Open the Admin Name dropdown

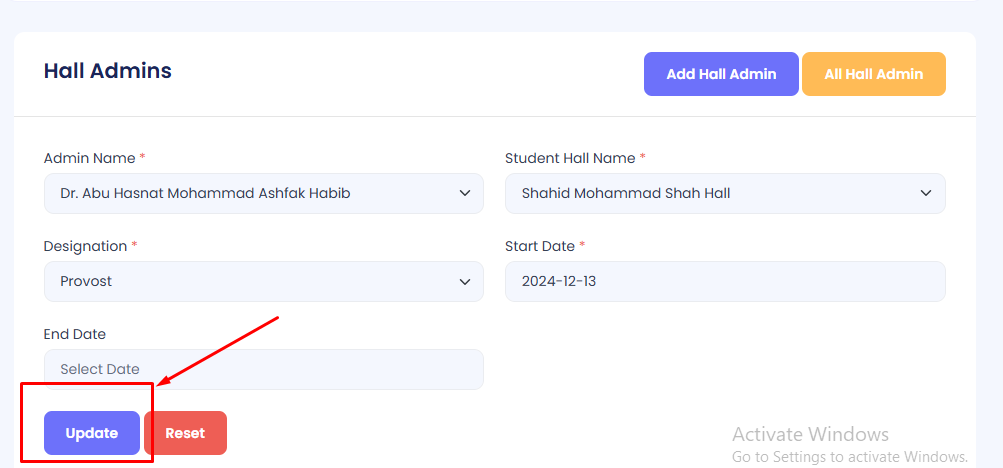(x=250, y=193)
